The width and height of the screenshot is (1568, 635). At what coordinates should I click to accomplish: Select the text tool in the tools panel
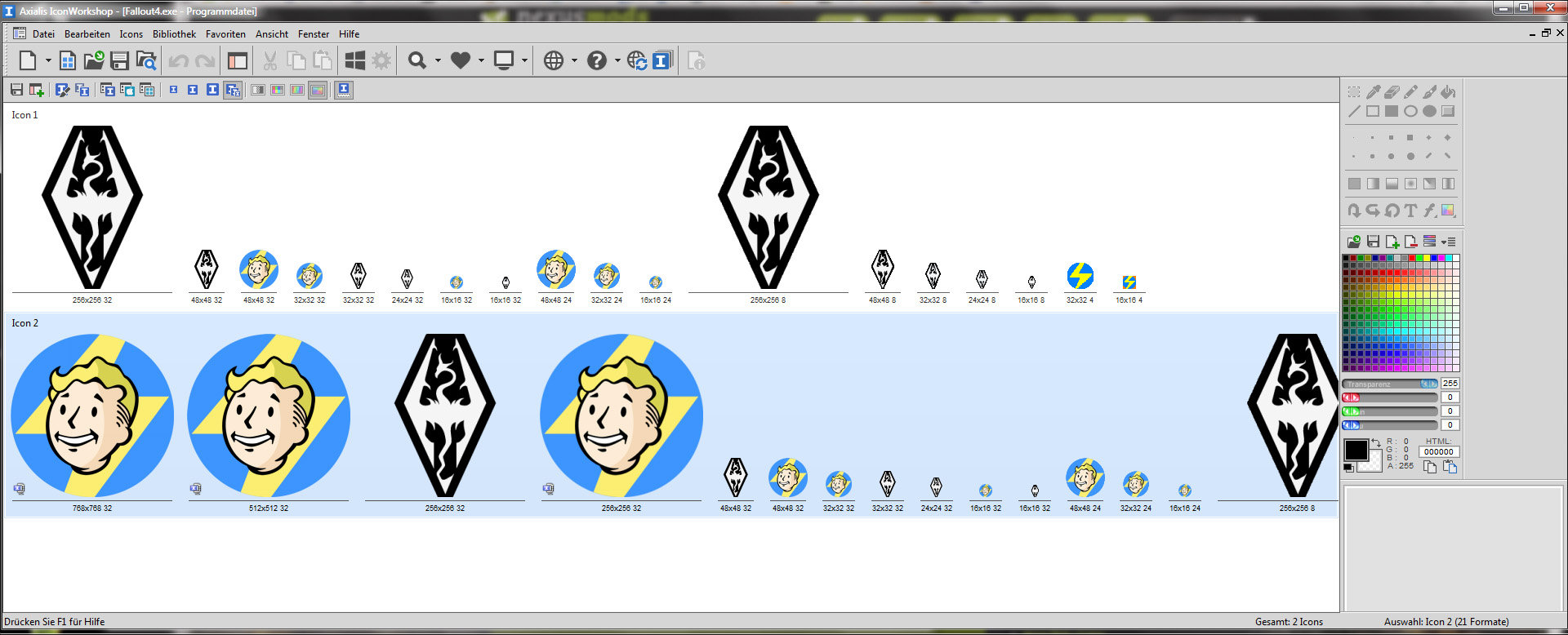click(x=1410, y=211)
